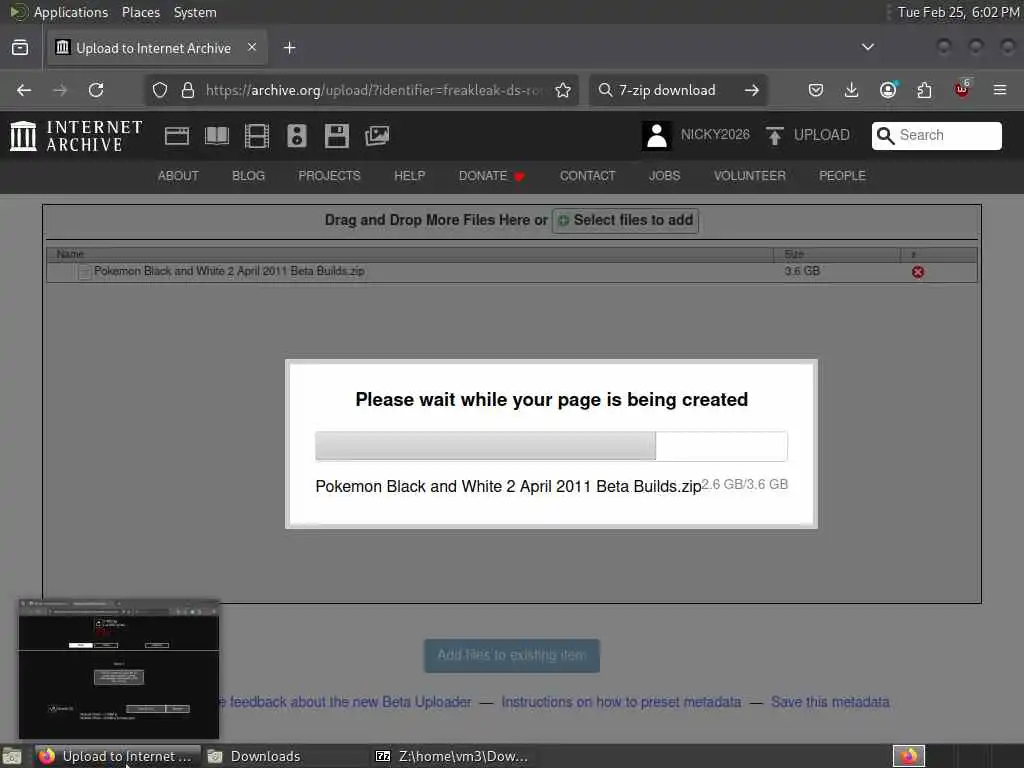Click the Upload to Internet taskbar button
Screen dimensions: 1024x768
[x=118, y=756]
